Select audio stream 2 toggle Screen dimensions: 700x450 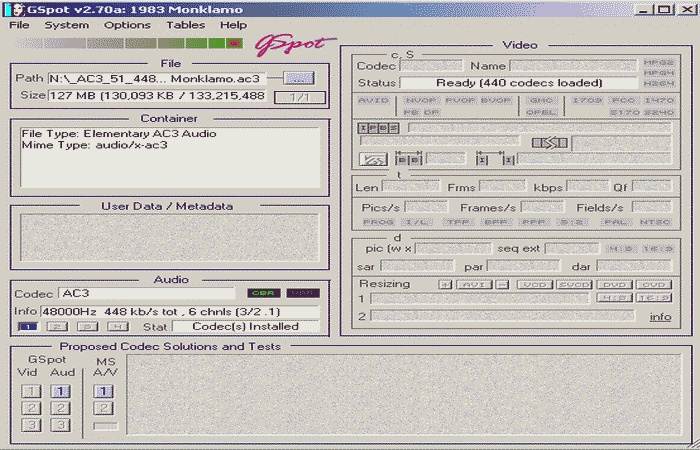coord(59,326)
